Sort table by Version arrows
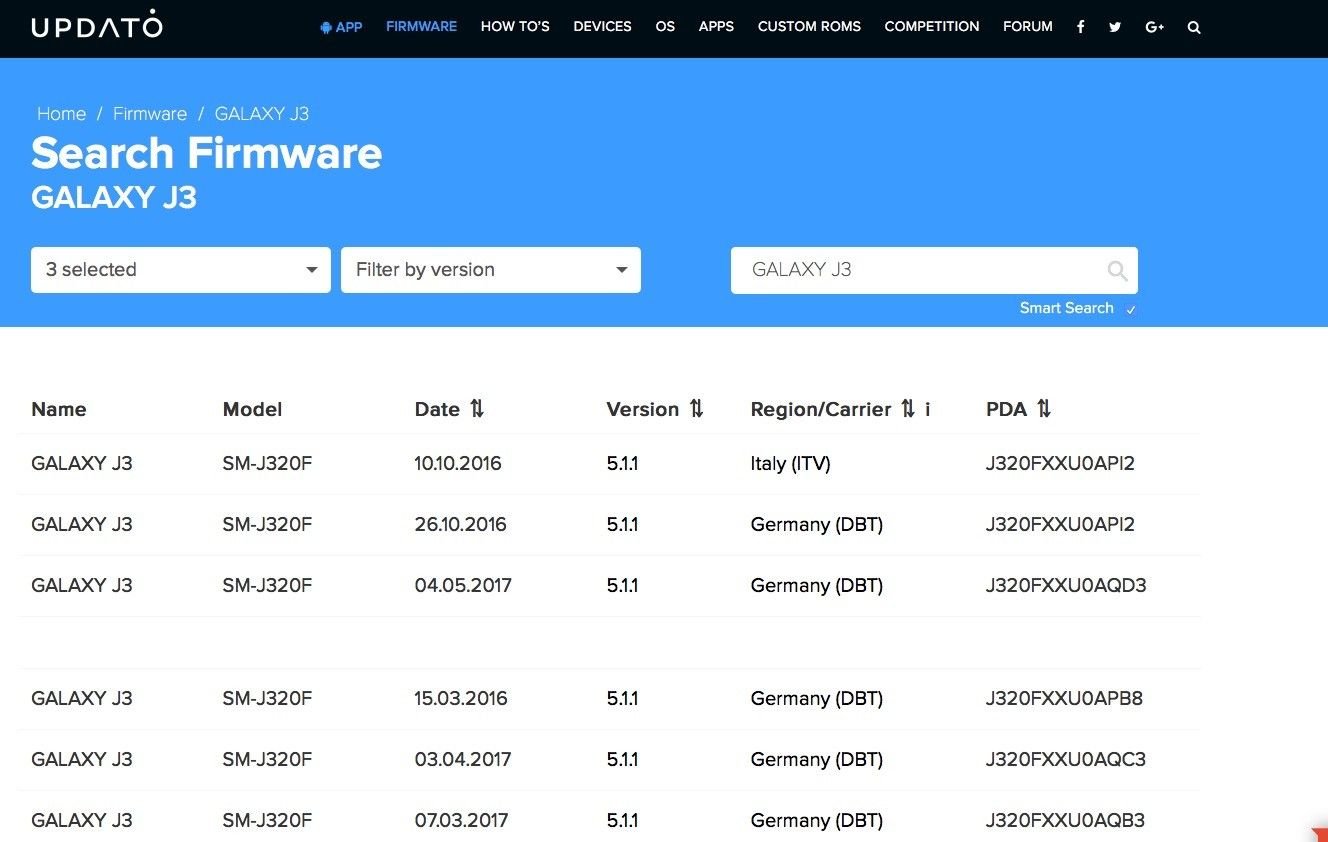 pos(696,408)
